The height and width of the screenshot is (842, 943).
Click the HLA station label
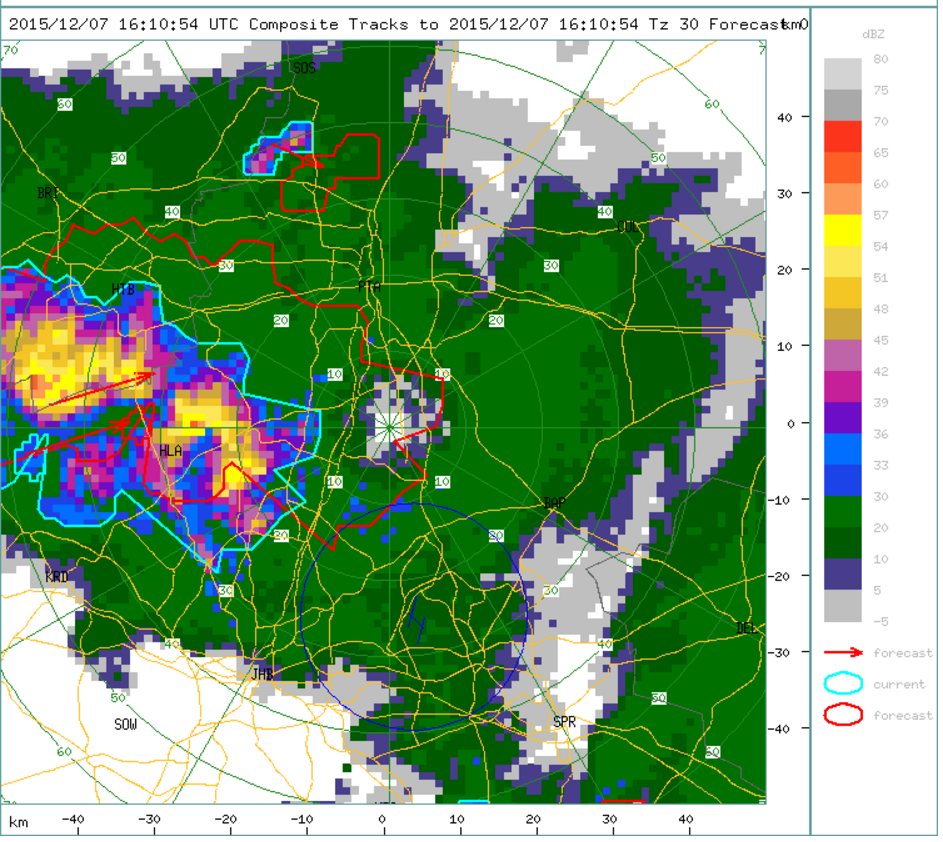coord(172,452)
